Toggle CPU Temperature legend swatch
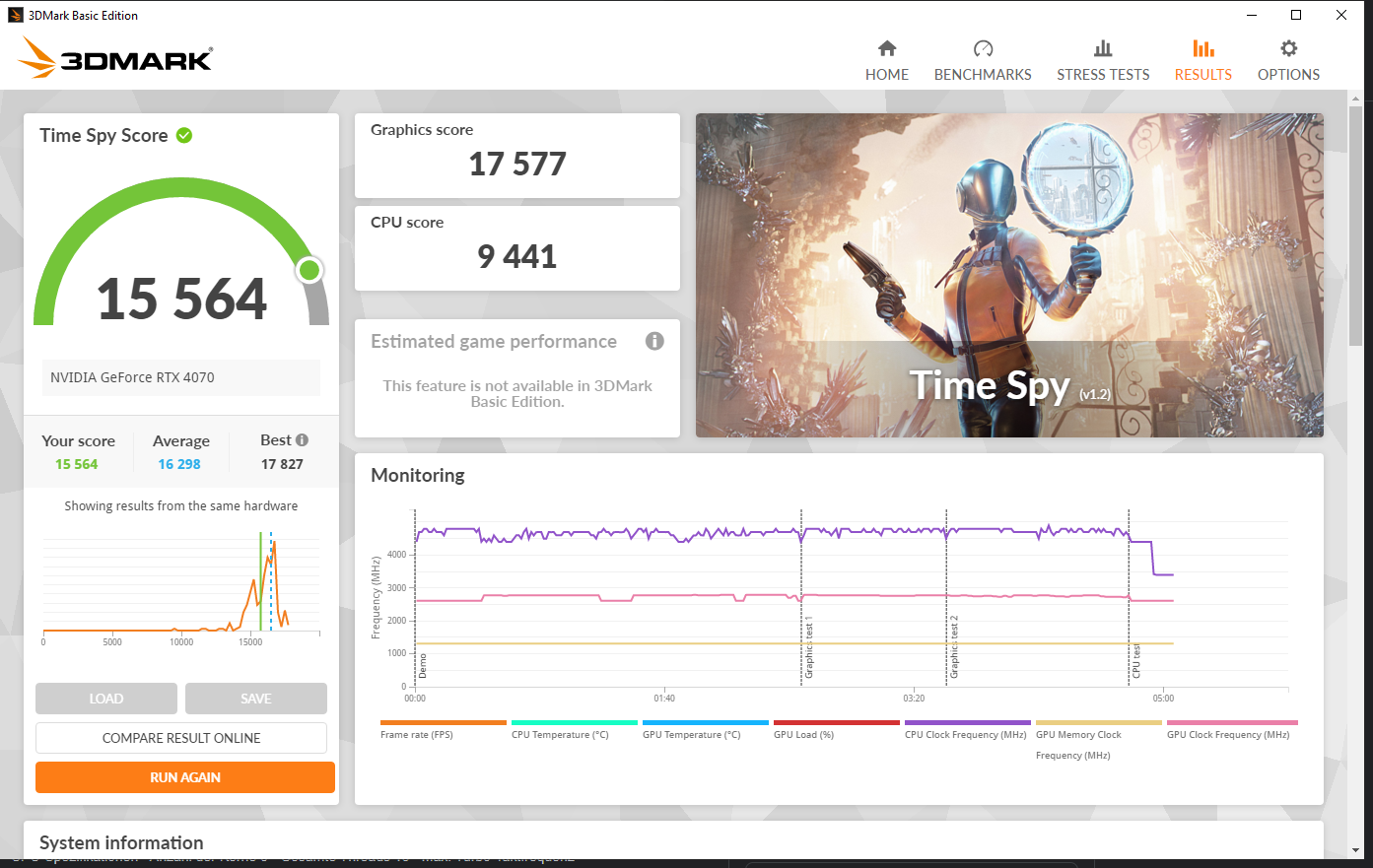Image resolution: width=1373 pixels, height=868 pixels. (x=574, y=722)
